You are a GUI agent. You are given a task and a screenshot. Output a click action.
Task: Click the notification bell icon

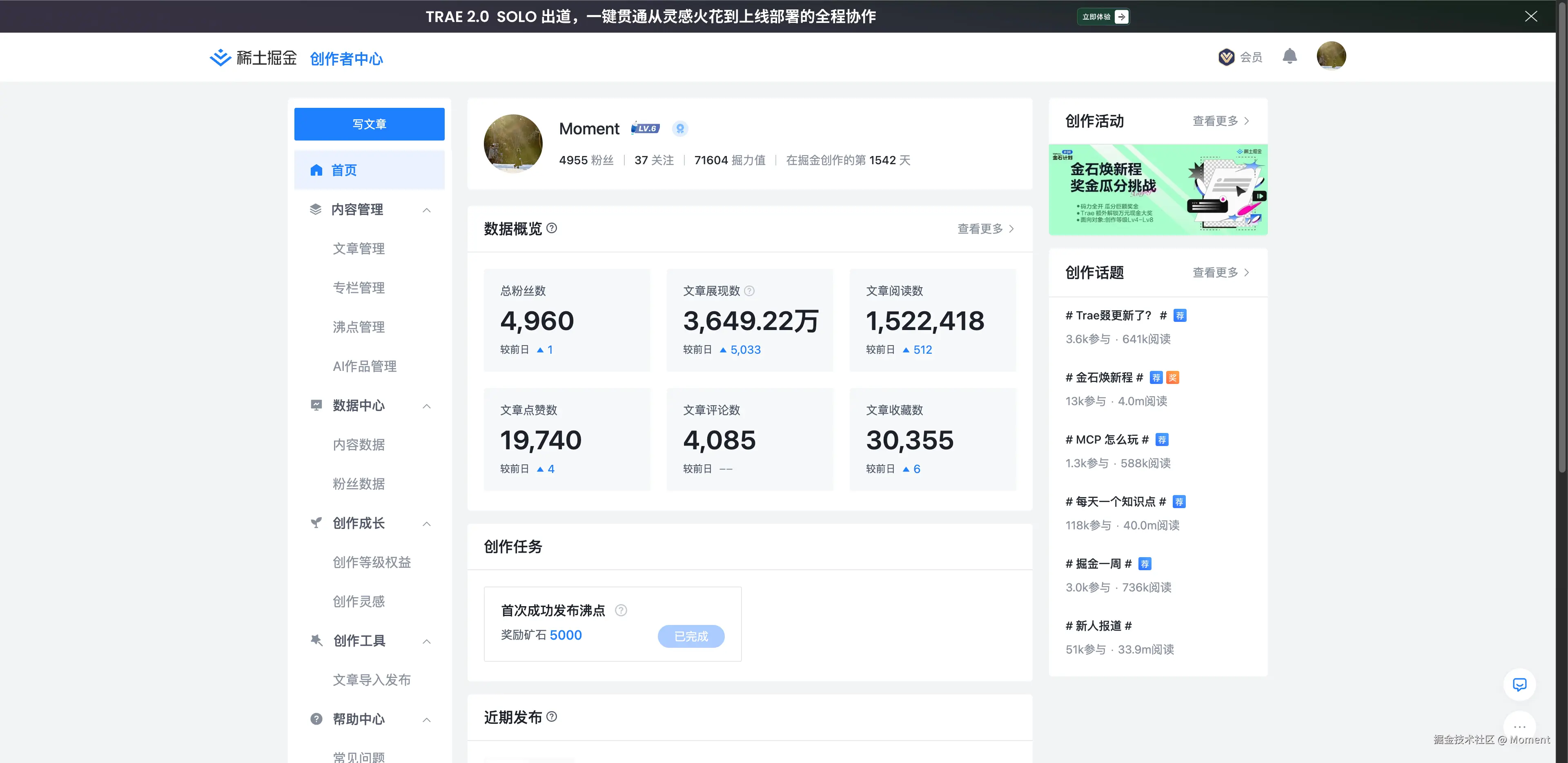[1289, 57]
